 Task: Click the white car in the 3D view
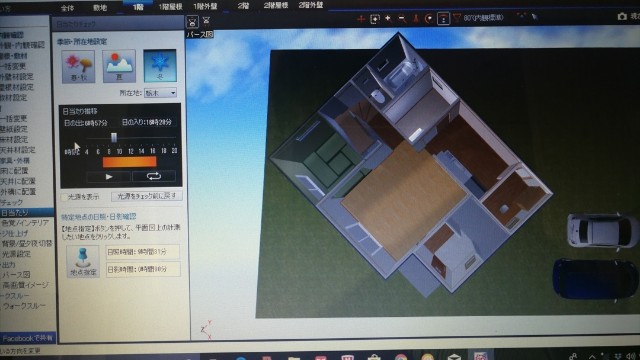click(x=602, y=230)
